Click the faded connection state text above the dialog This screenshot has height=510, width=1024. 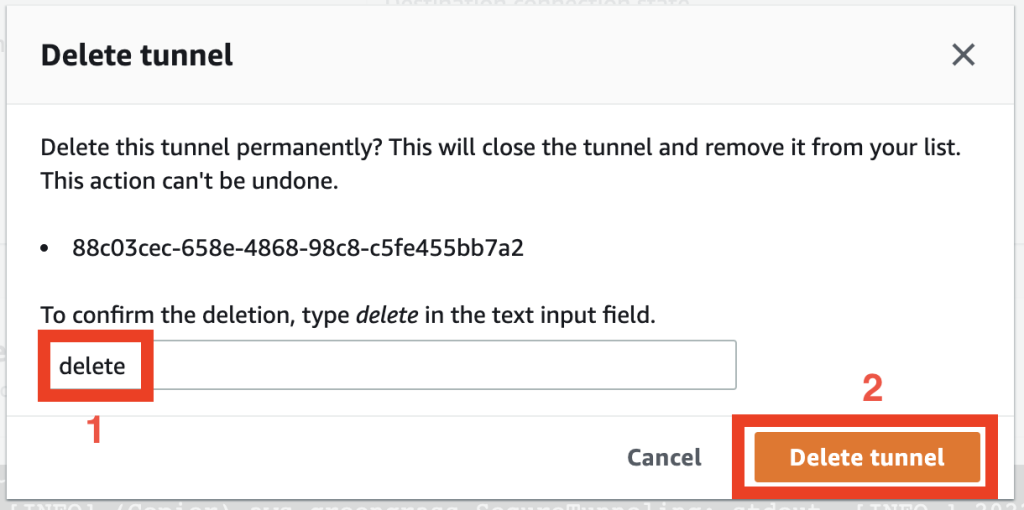click(536, 5)
